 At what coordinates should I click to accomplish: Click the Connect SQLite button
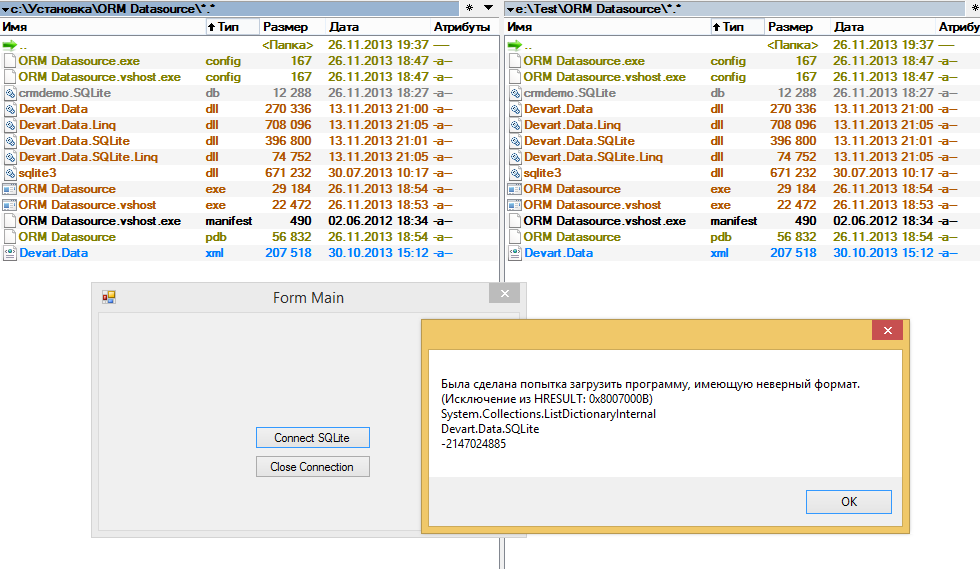point(312,438)
